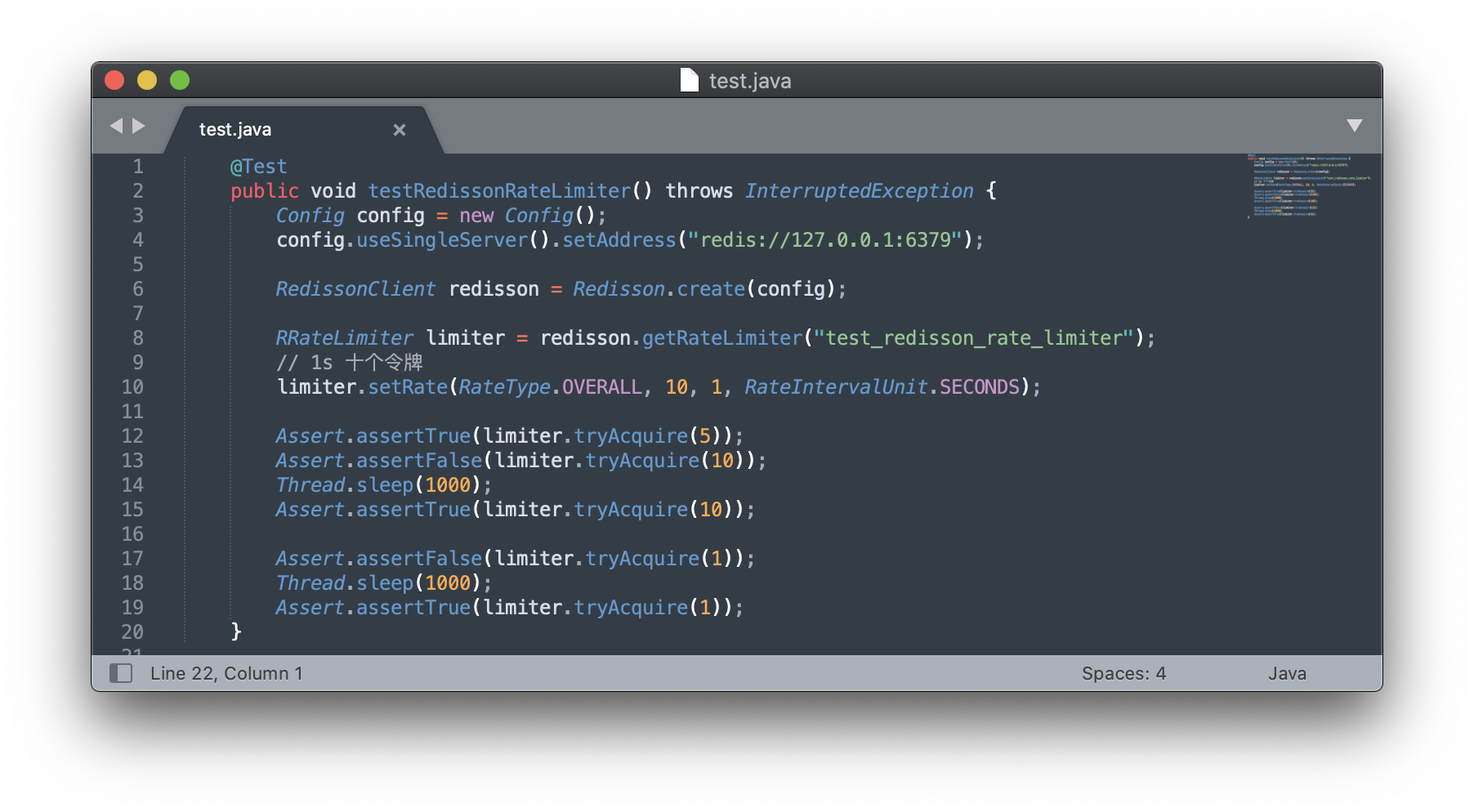The width and height of the screenshot is (1474, 812).
Task: Click the minimap code preview
Action: pyautogui.click(x=1307, y=185)
